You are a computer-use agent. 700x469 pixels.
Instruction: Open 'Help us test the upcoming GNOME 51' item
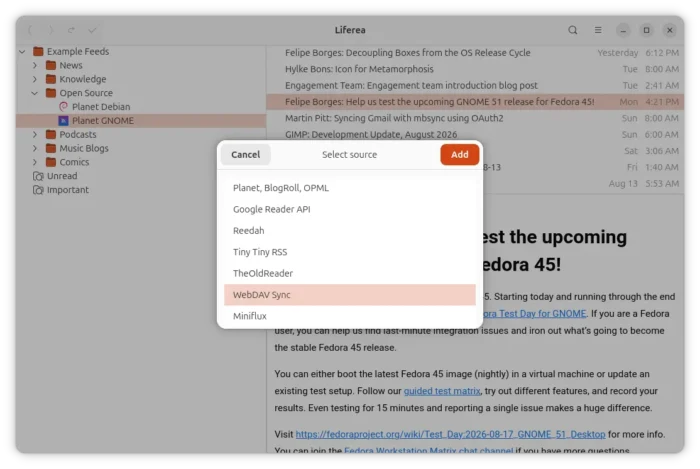[x=475, y=102]
